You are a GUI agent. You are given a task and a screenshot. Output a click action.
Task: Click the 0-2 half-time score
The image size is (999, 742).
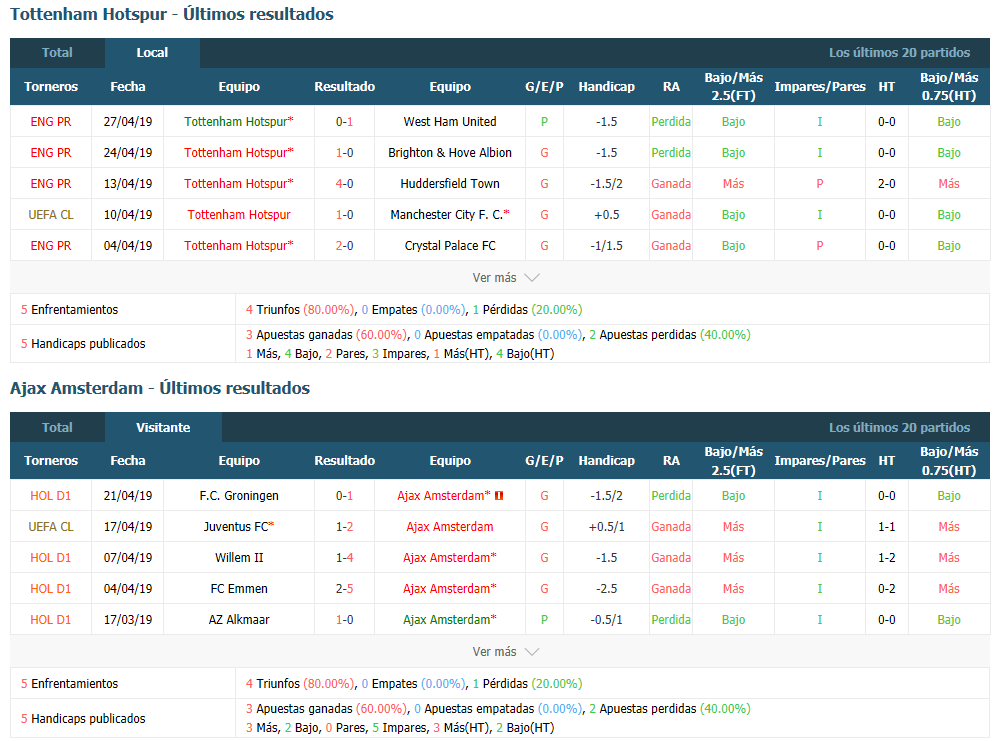click(887, 589)
